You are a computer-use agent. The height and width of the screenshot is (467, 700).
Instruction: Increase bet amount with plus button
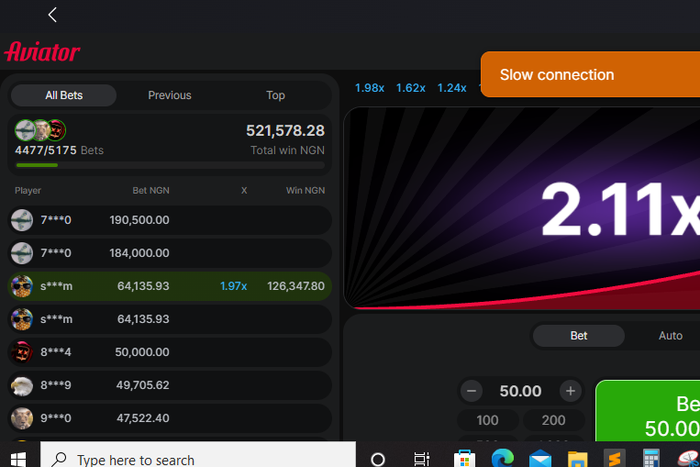click(x=570, y=391)
